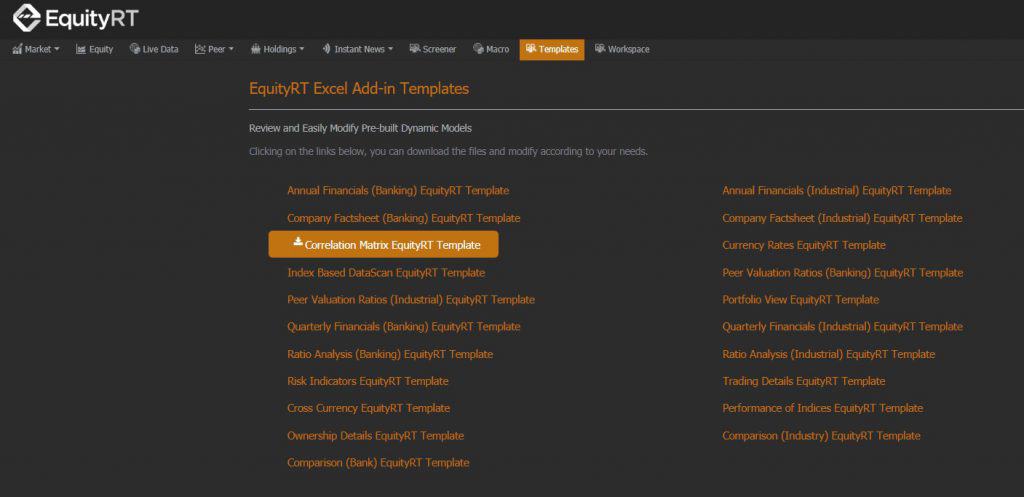Expand the Instant News dropdown arrow
This screenshot has height=497, width=1024.
pos(391,50)
